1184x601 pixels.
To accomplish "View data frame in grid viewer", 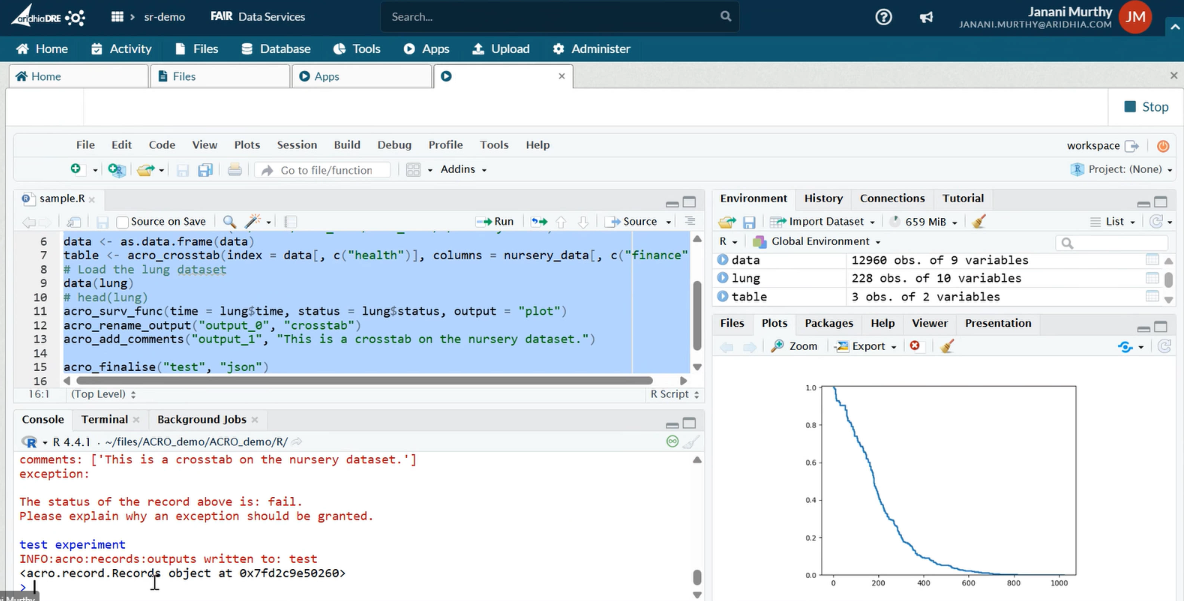I will click(x=1152, y=260).
